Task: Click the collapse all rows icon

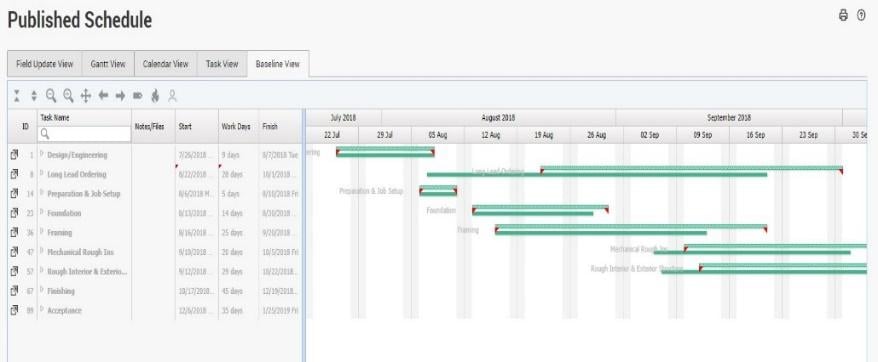Action: click(17, 96)
